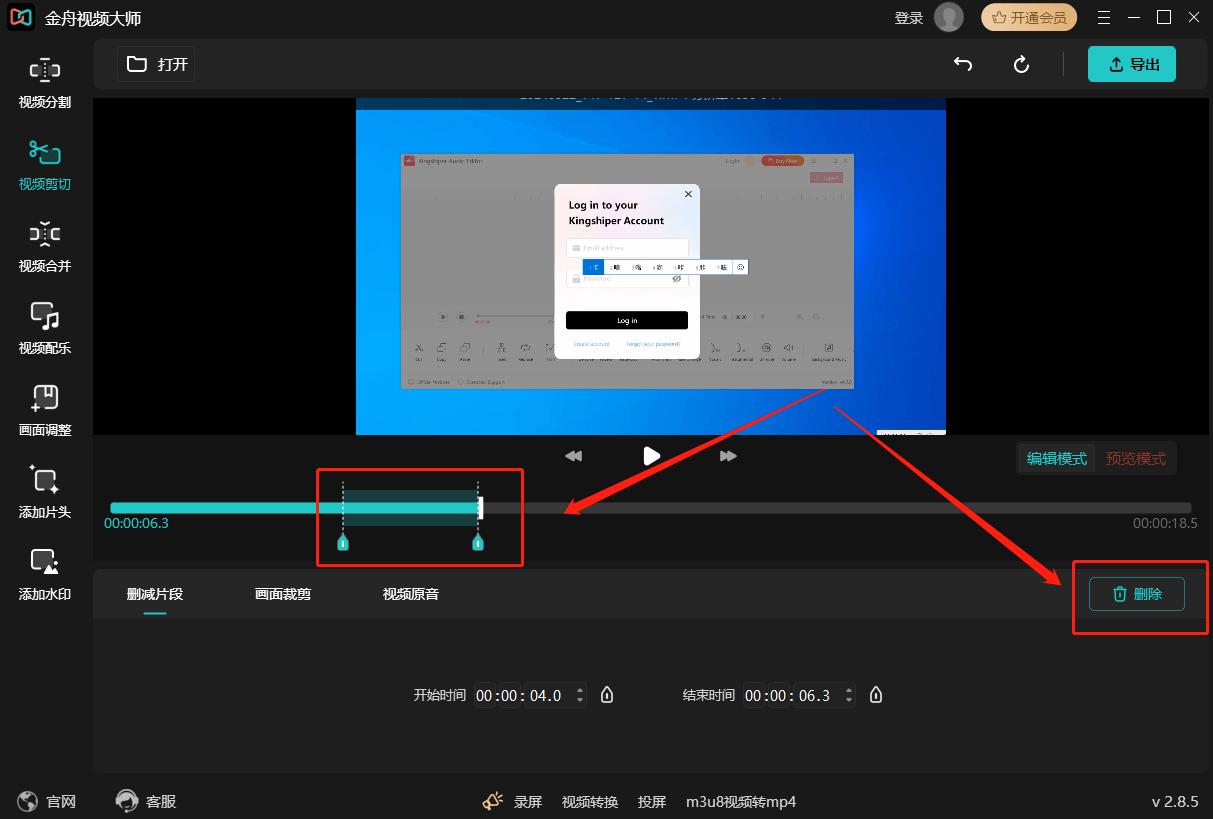Select the 删减片段 tab
This screenshot has height=819, width=1213.
point(155,594)
